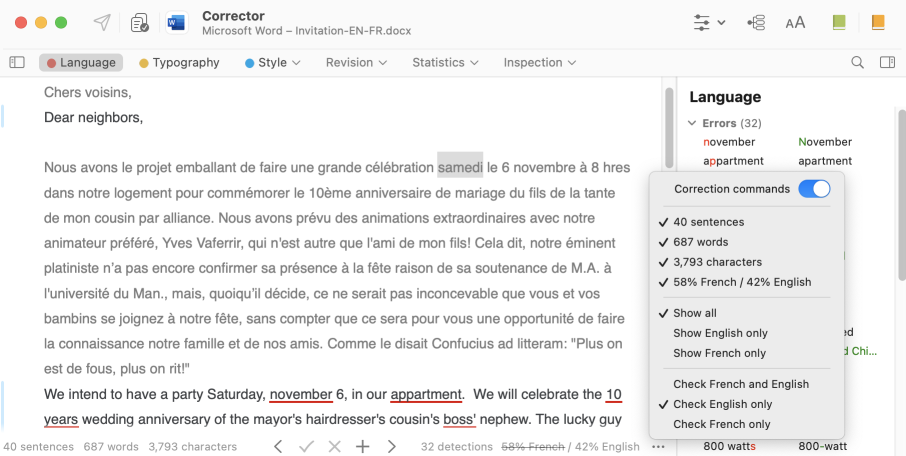Screen dimensions: 906x456
Task: Click the highlighted word samedi
Action: click(460, 168)
